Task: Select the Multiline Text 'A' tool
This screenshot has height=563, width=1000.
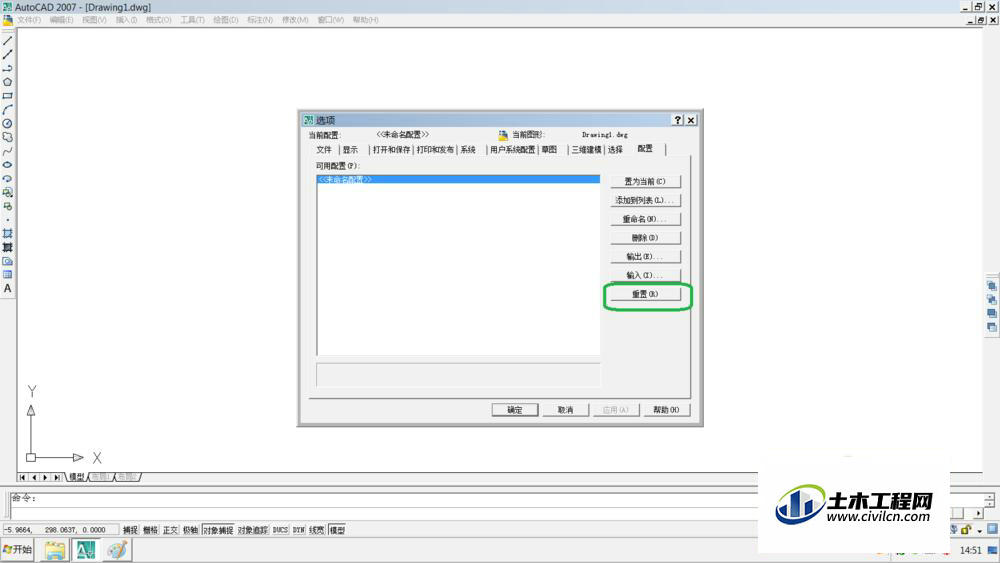Action: click(x=8, y=288)
